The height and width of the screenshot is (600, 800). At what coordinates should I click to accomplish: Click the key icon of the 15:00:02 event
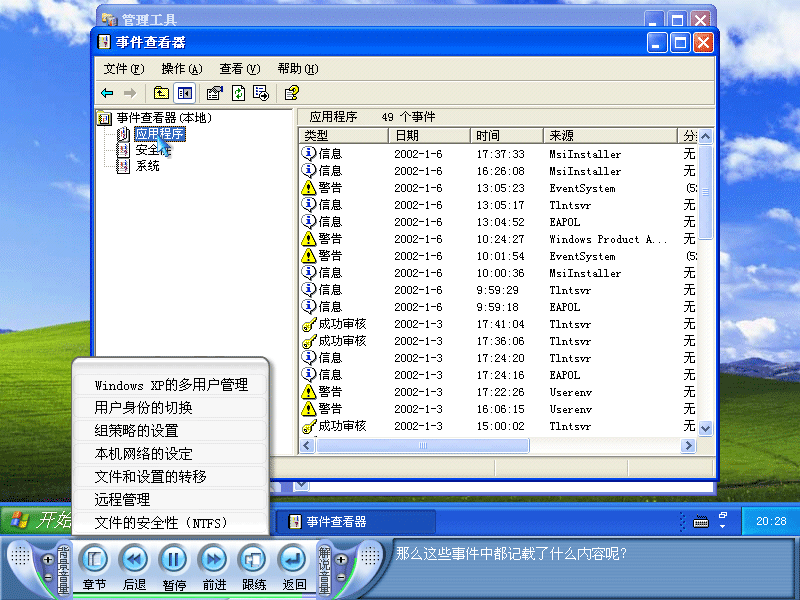pos(309,426)
